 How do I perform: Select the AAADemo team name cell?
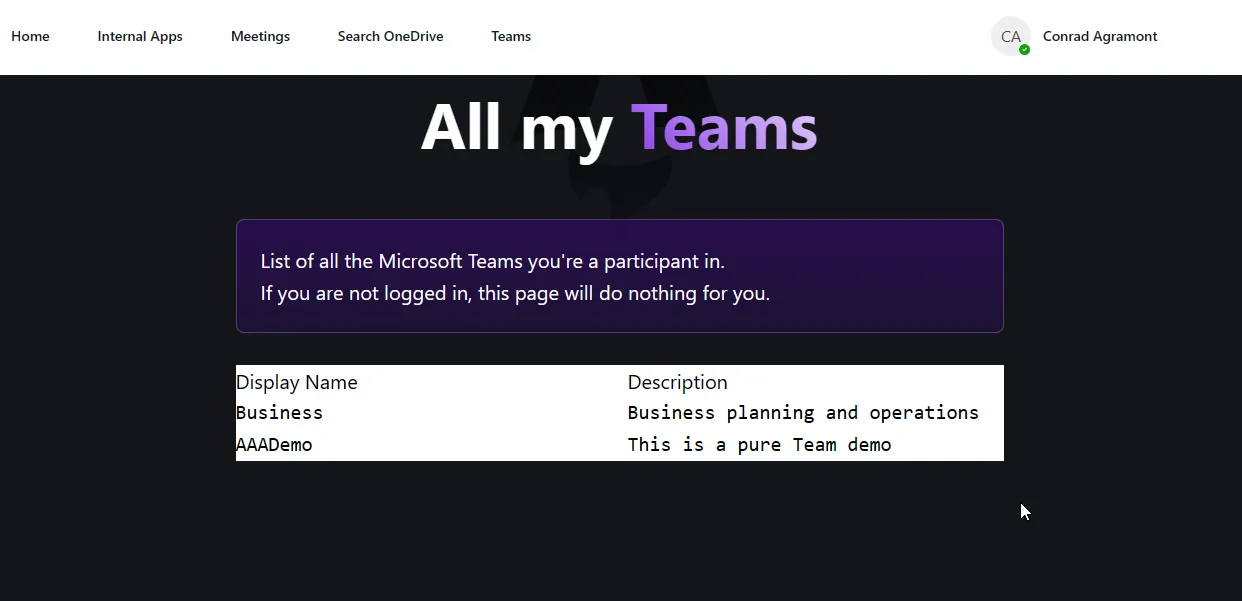[x=274, y=445]
